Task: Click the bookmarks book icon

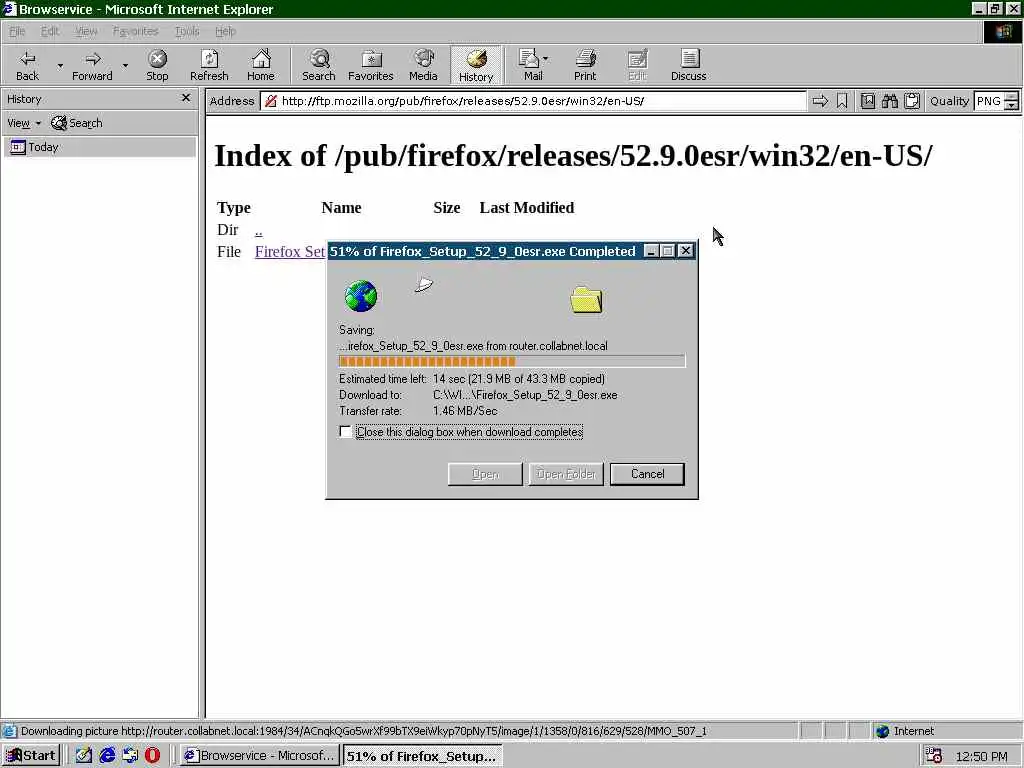Action: point(867,101)
